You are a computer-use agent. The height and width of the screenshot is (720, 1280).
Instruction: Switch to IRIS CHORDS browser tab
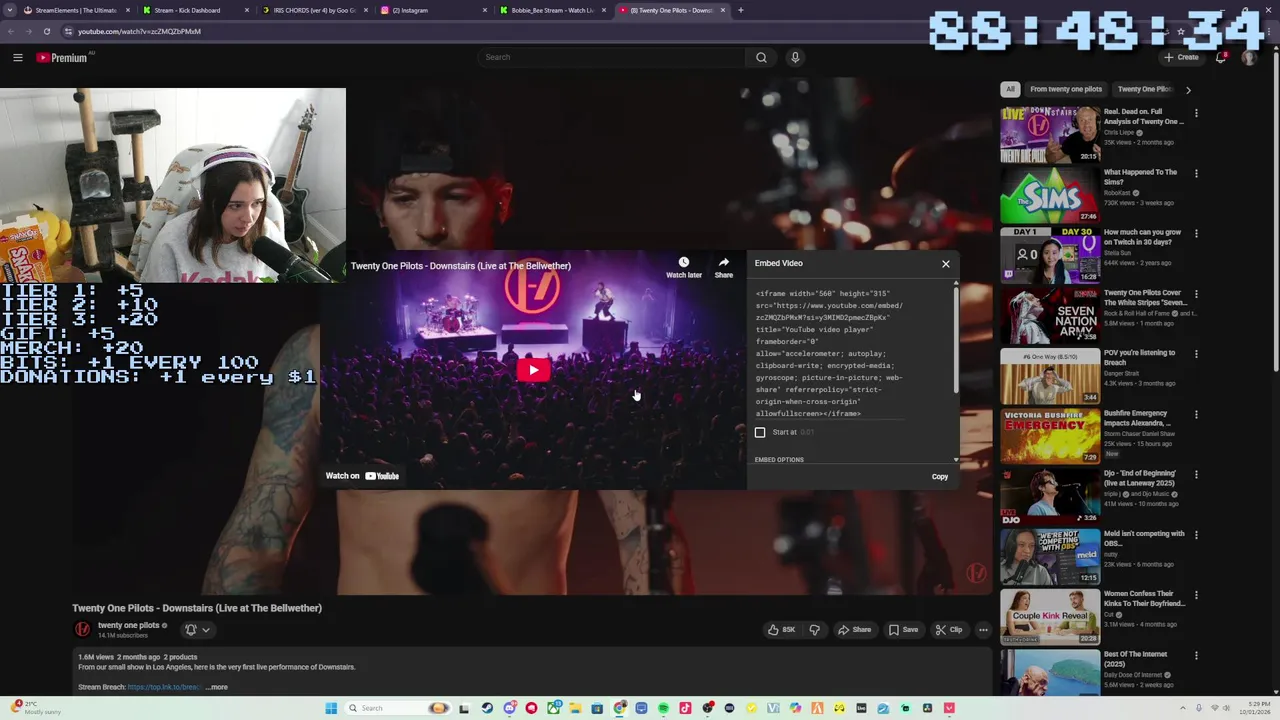coord(315,10)
